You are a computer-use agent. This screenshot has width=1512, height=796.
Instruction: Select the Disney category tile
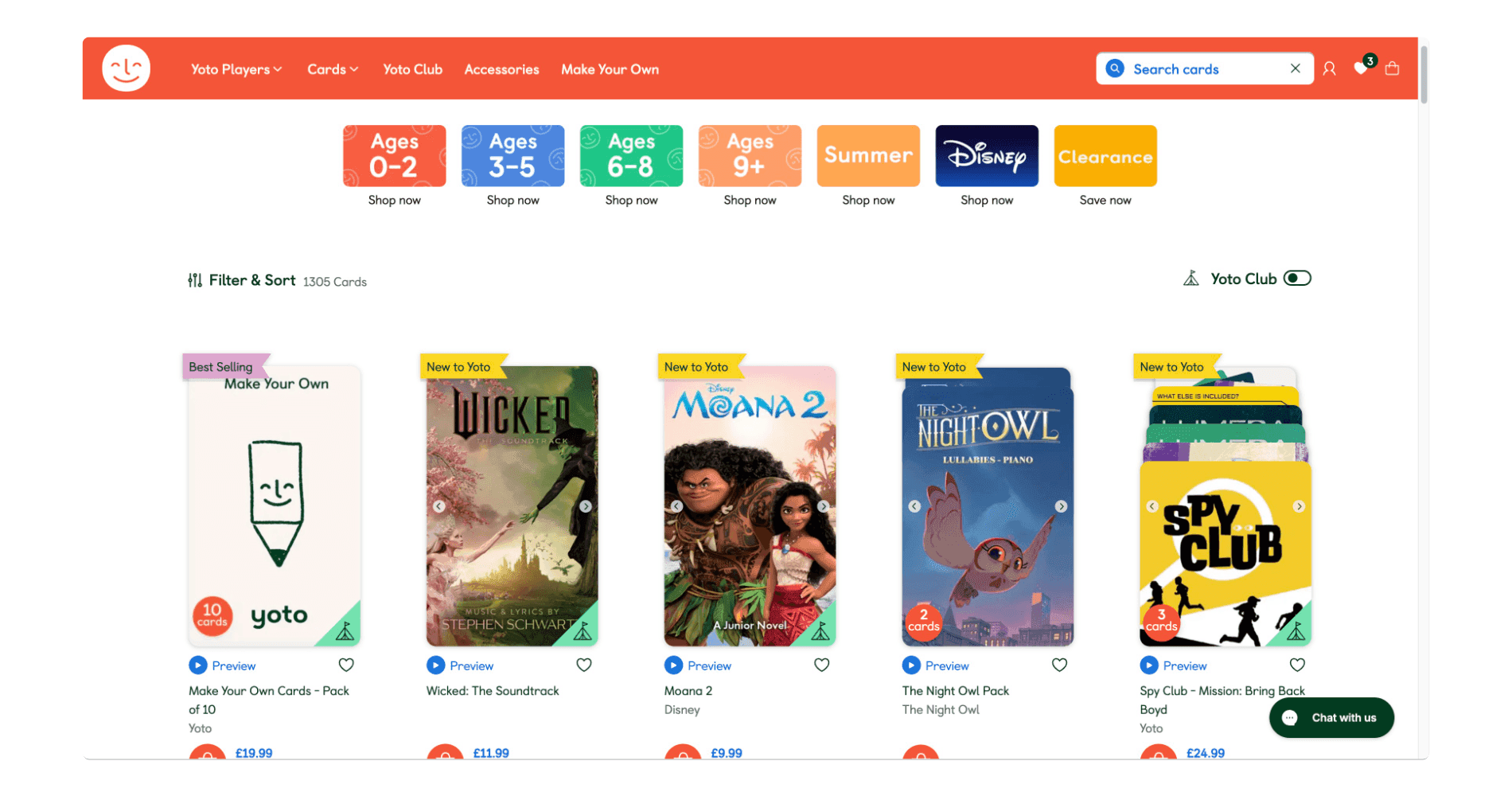(x=987, y=156)
